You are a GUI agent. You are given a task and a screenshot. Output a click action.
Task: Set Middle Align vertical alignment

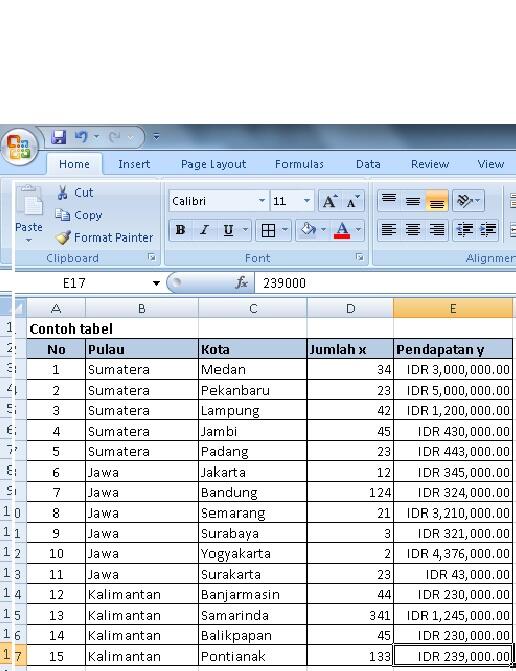(413, 201)
